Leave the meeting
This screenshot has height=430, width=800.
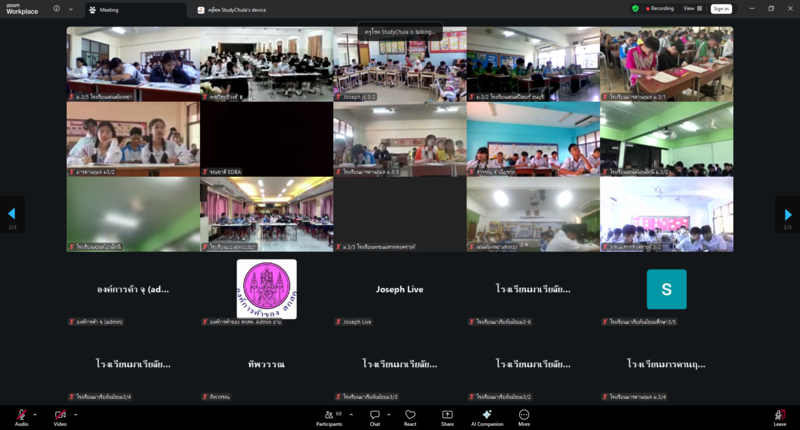coord(780,418)
